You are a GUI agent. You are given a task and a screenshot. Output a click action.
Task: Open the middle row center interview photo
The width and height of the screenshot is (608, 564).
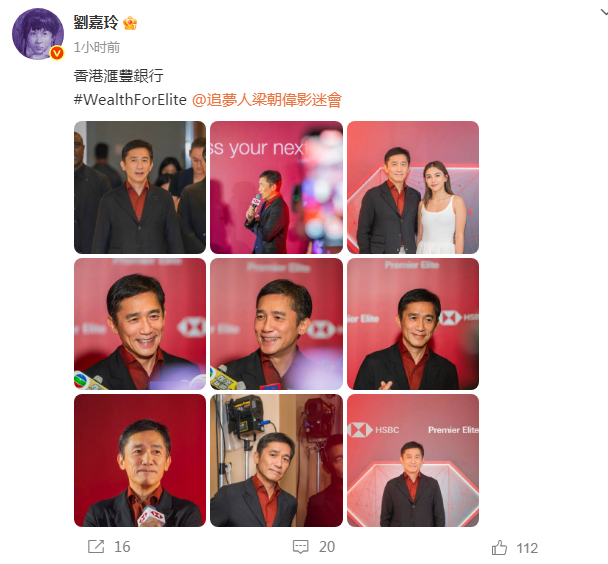click(276, 324)
